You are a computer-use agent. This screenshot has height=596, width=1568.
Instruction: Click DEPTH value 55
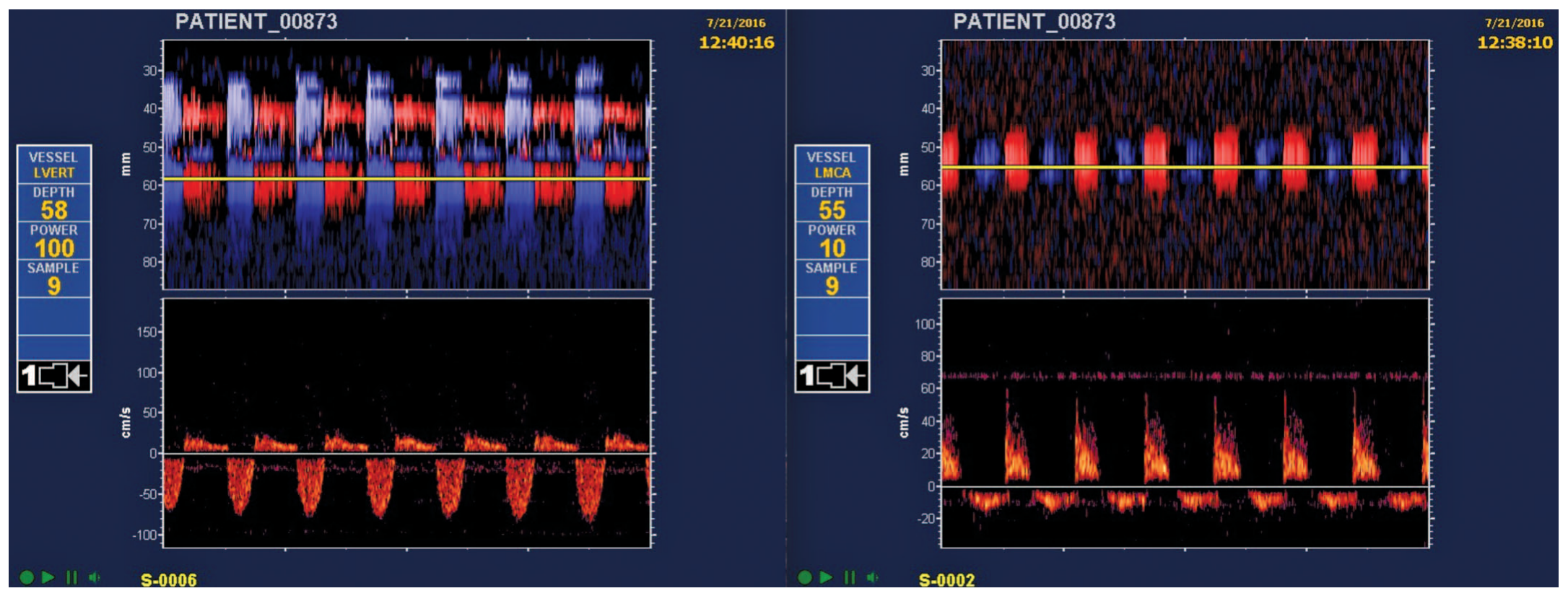coord(832,211)
